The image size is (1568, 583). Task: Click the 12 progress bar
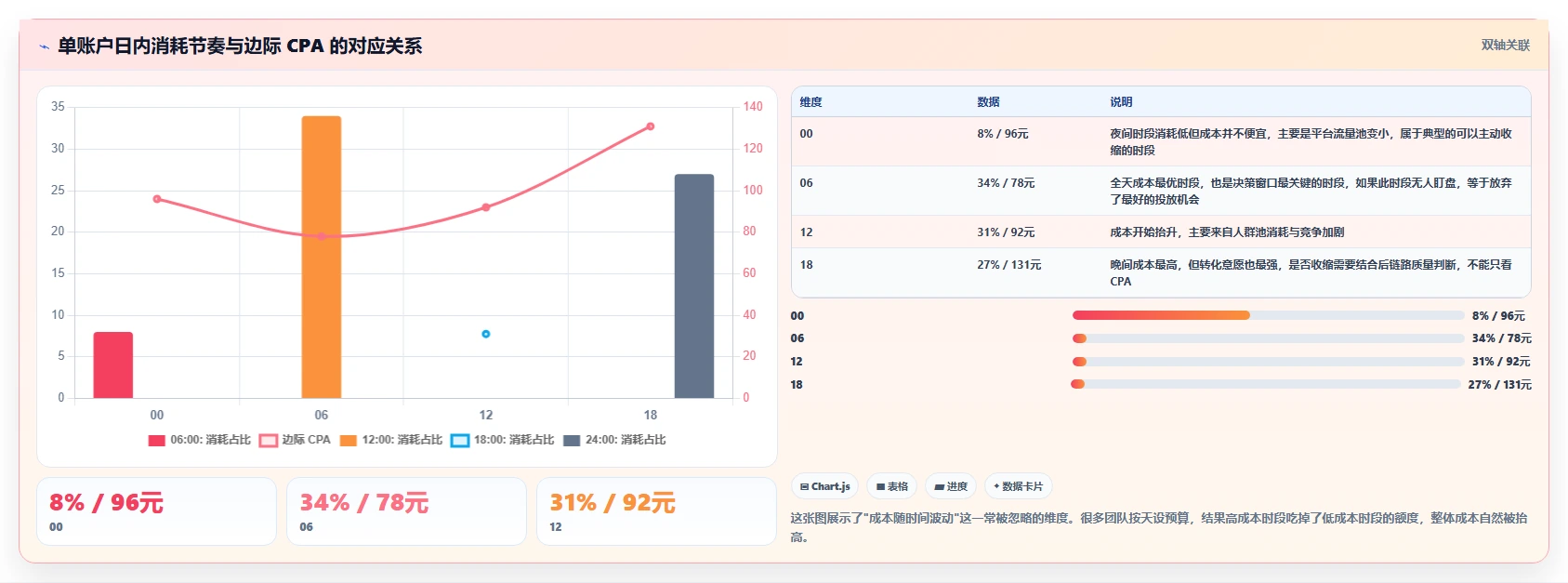[1268, 362]
